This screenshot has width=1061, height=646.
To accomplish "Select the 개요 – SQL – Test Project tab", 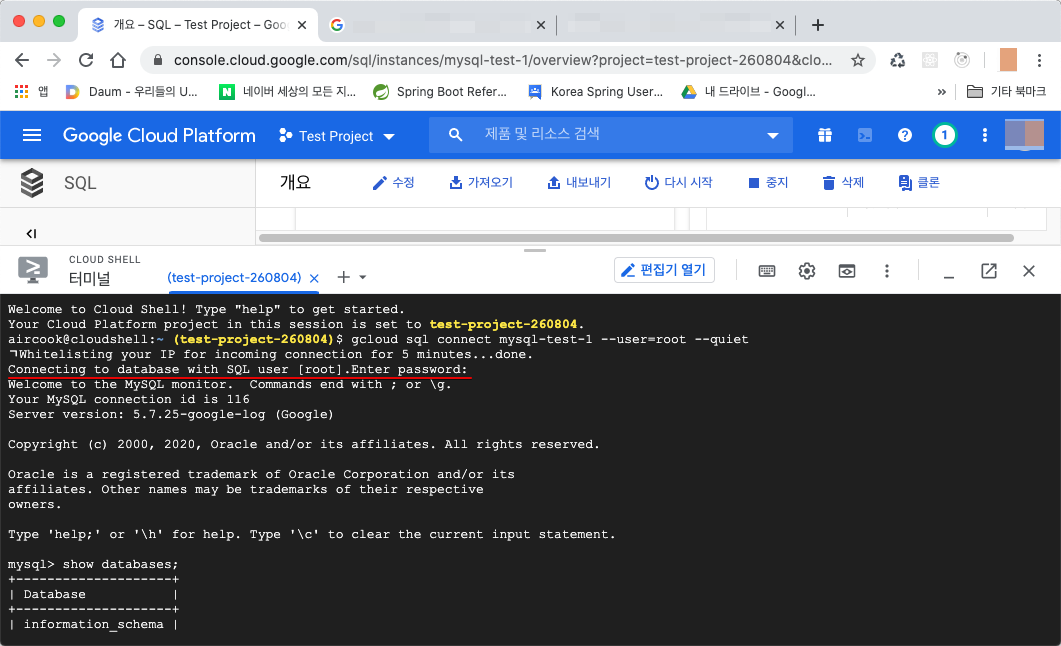I will coord(198,25).
